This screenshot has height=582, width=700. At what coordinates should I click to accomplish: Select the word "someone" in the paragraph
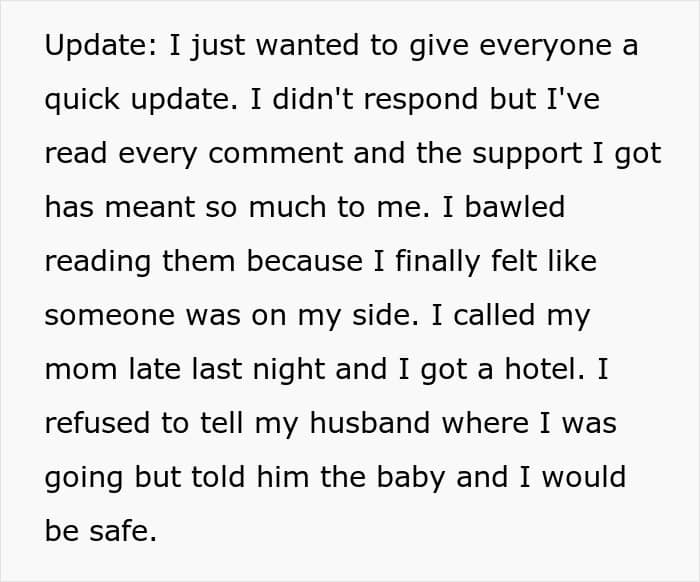[x=109, y=316]
